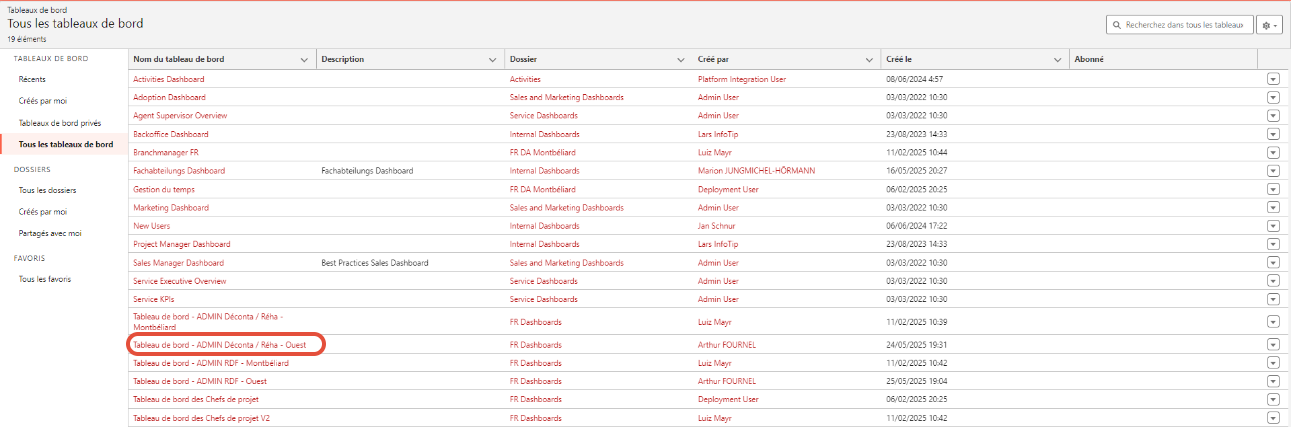Open row actions dropdown for Activities Dashboard
Image resolution: width=1291 pixels, height=427 pixels.
(1273, 78)
